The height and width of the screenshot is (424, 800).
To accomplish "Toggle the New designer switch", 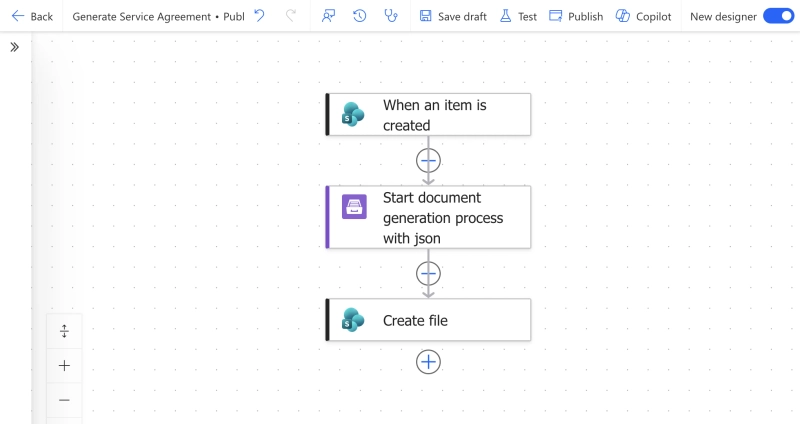I will click(x=779, y=16).
